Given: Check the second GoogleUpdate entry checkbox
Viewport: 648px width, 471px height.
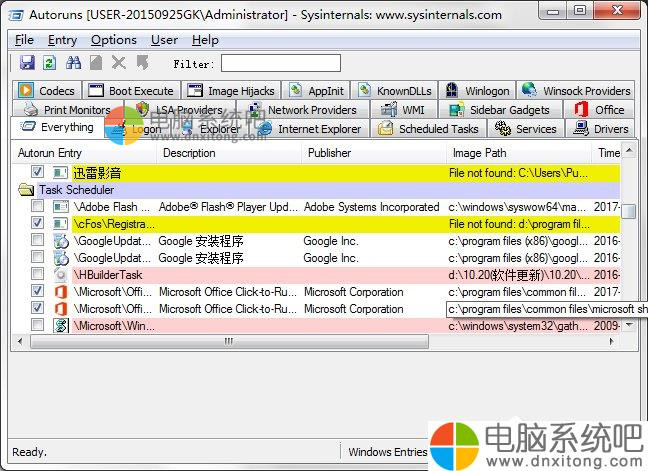Looking at the screenshot, I should (37, 257).
